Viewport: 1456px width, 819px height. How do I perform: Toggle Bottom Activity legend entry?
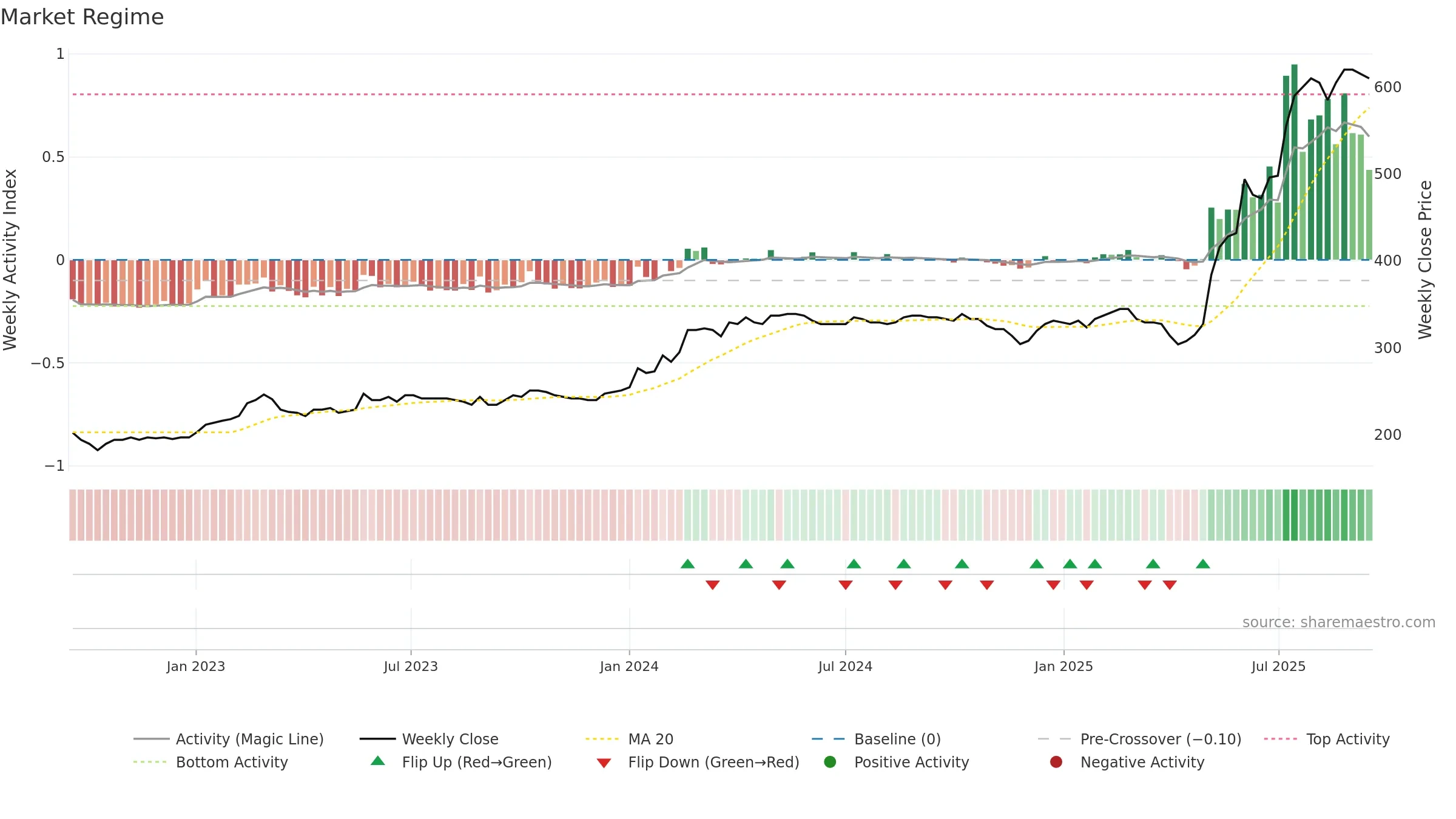211,762
